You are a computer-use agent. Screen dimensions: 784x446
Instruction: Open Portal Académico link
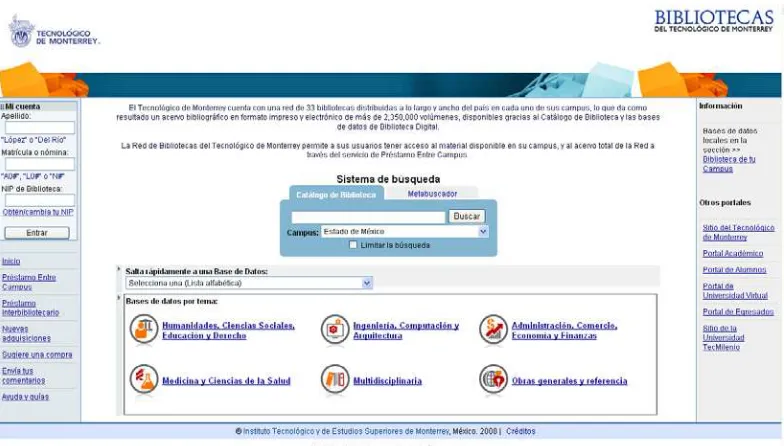[x=733, y=254]
